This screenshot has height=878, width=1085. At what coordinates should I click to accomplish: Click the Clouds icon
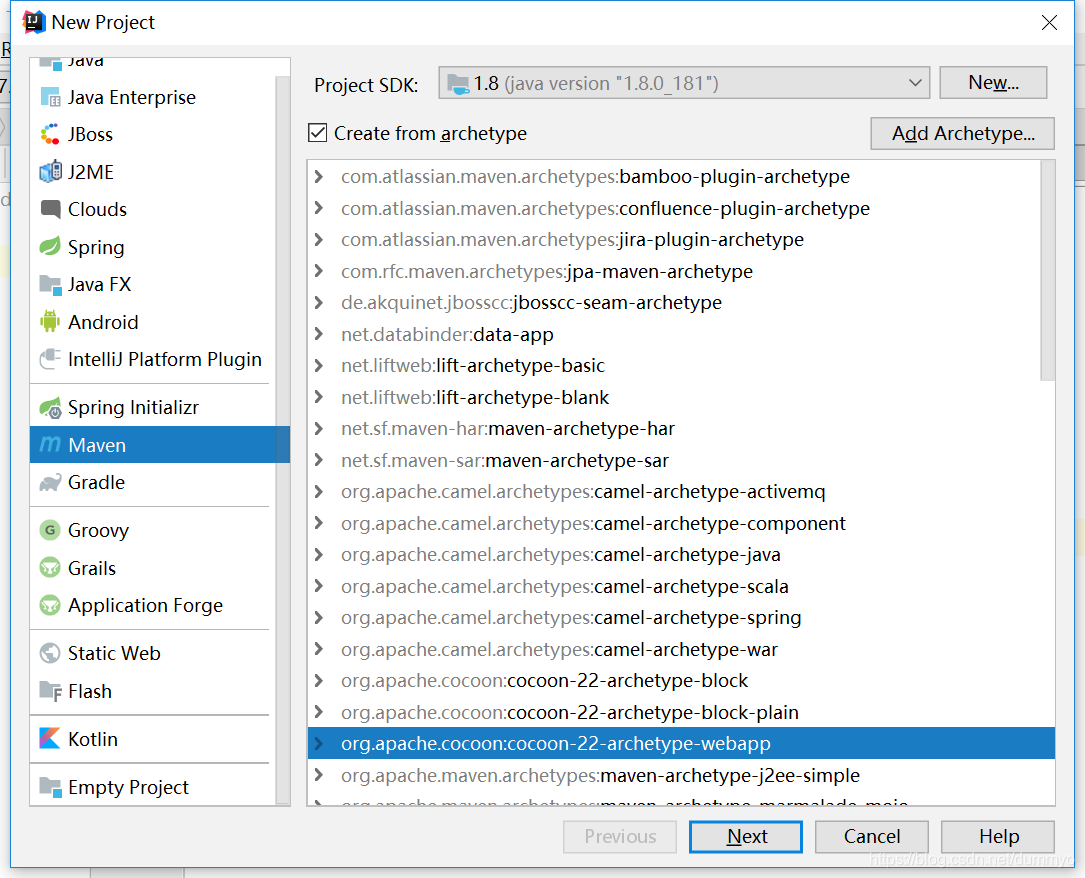point(51,209)
